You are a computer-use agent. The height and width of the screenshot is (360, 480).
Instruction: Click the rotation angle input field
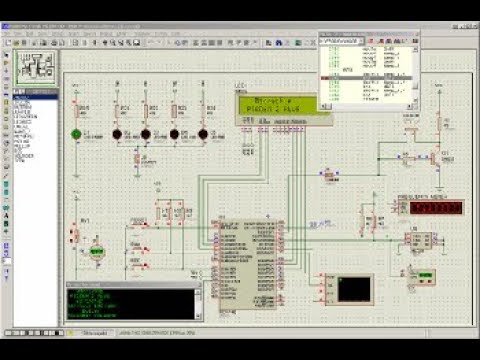pyautogui.click(x=6, y=261)
